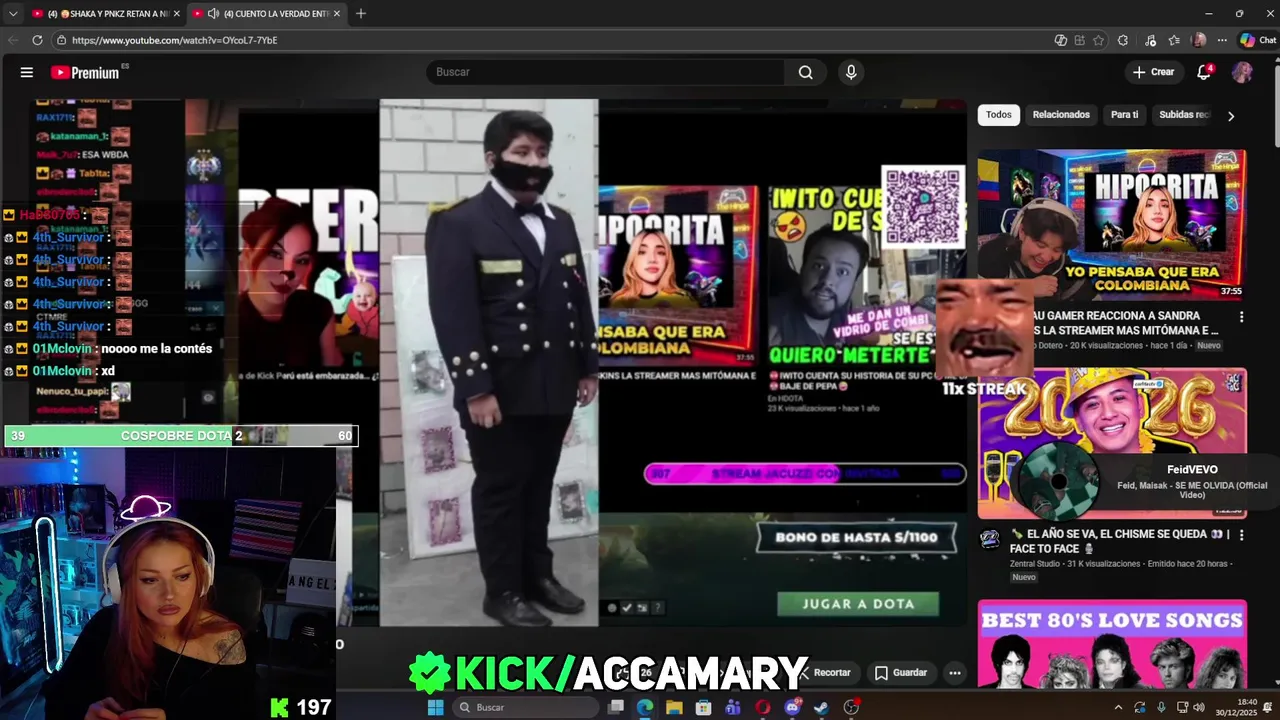
Task: Click the browser address bar URL
Action: [x=174, y=40]
